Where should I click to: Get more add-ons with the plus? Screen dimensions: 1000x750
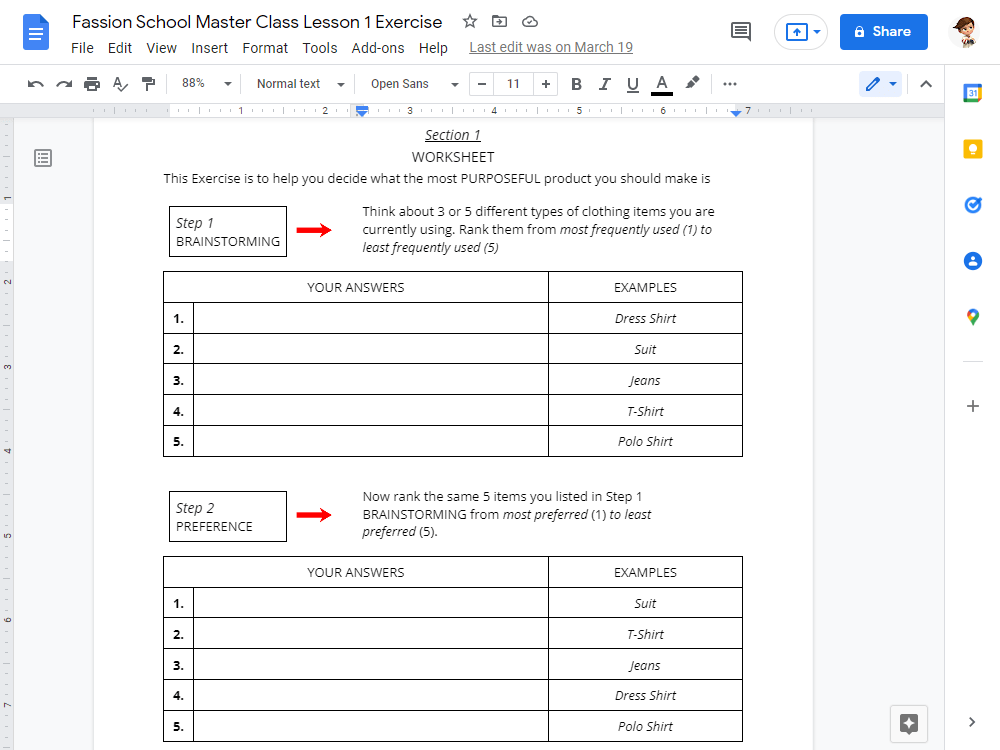click(x=973, y=406)
